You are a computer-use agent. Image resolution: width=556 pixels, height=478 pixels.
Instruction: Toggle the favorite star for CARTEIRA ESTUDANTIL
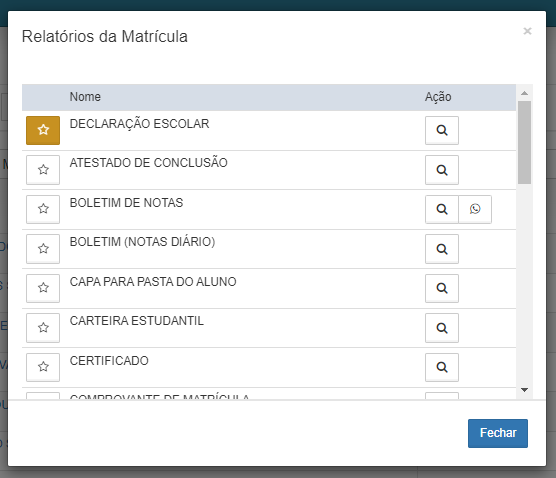(43, 328)
